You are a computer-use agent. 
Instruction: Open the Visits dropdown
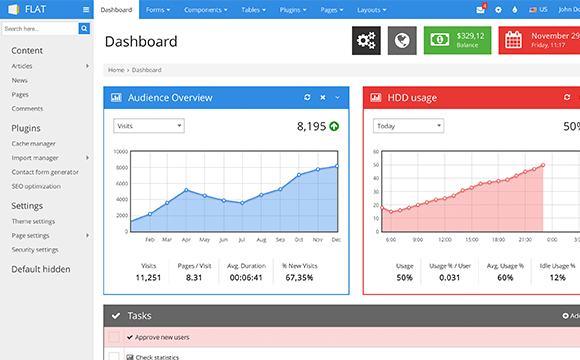tap(149, 126)
